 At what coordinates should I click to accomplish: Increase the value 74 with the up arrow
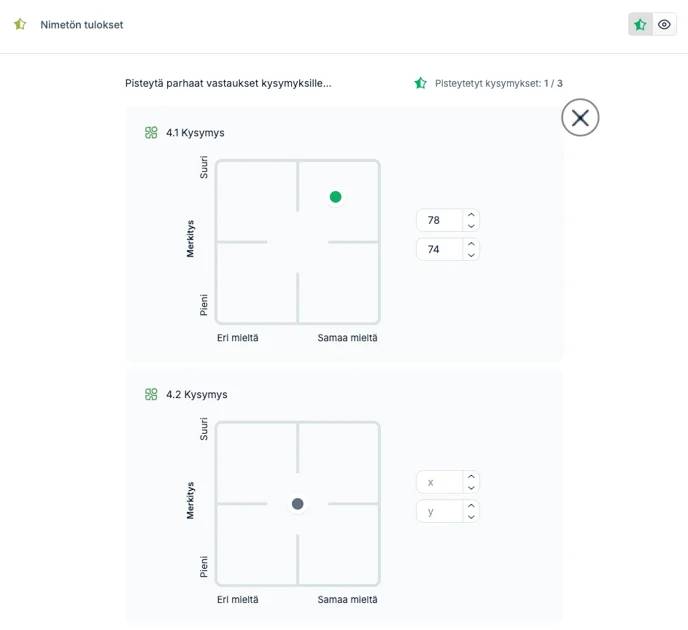[x=471, y=244]
